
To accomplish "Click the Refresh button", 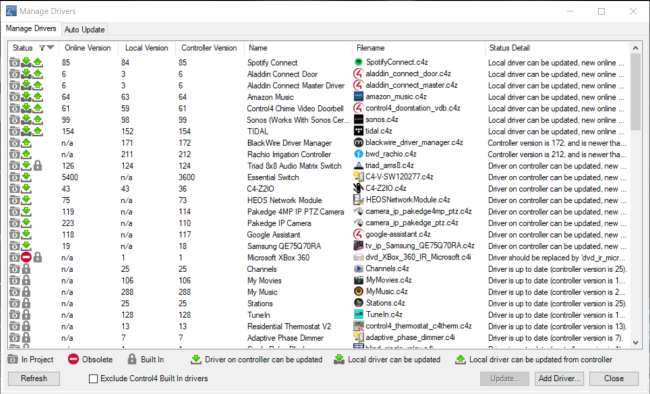I will (x=34, y=378).
